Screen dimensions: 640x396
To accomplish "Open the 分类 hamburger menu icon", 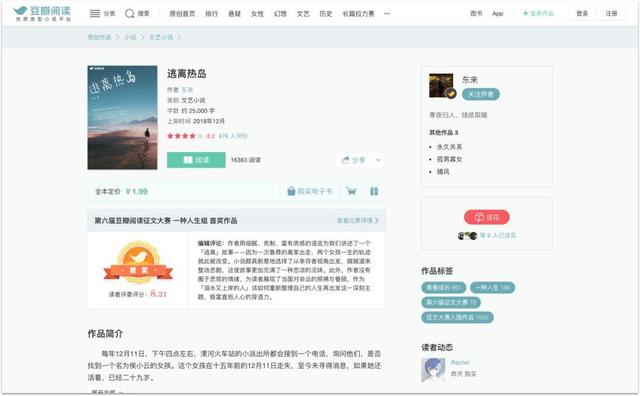I will [95, 13].
